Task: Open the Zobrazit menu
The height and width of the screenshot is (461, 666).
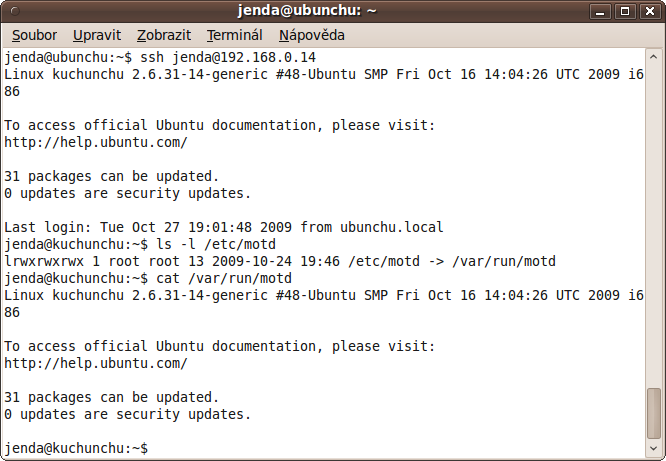Action: 164,35
